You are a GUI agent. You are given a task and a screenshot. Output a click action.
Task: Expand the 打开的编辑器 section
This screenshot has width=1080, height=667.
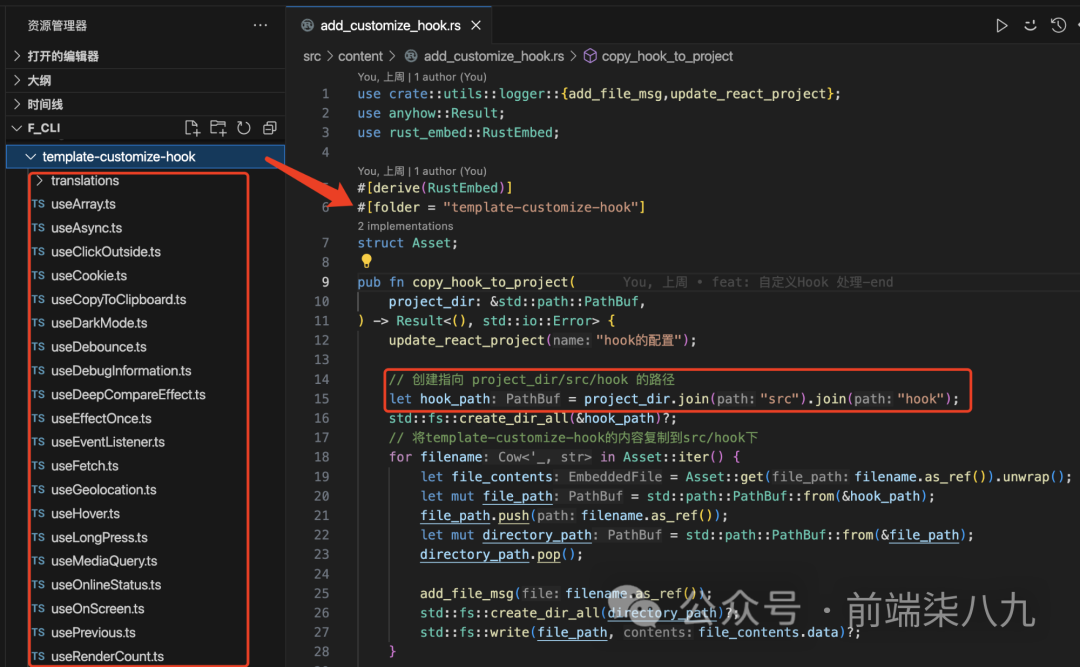[145, 56]
